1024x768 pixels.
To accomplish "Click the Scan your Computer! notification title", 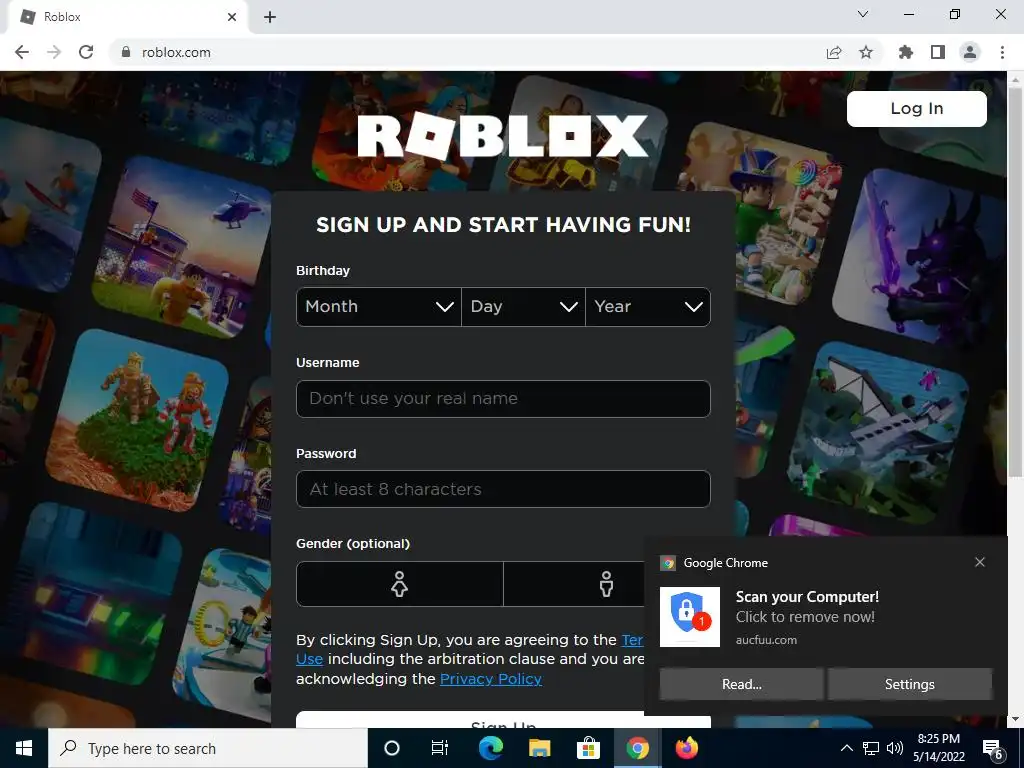I will [807, 597].
